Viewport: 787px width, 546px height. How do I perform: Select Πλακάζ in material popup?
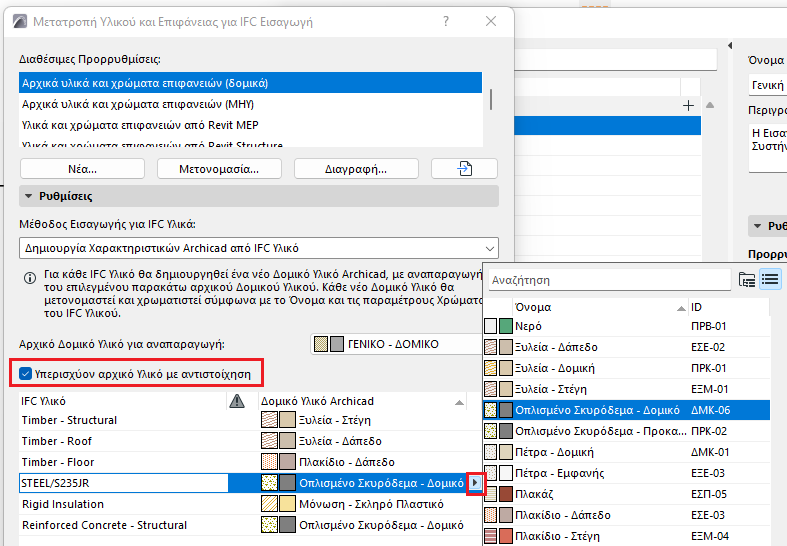click(626, 494)
